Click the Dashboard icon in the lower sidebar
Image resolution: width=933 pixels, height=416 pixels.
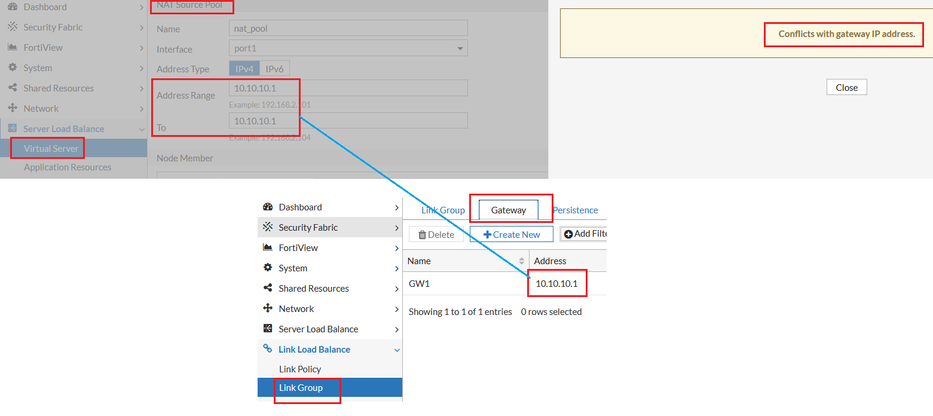tap(268, 207)
